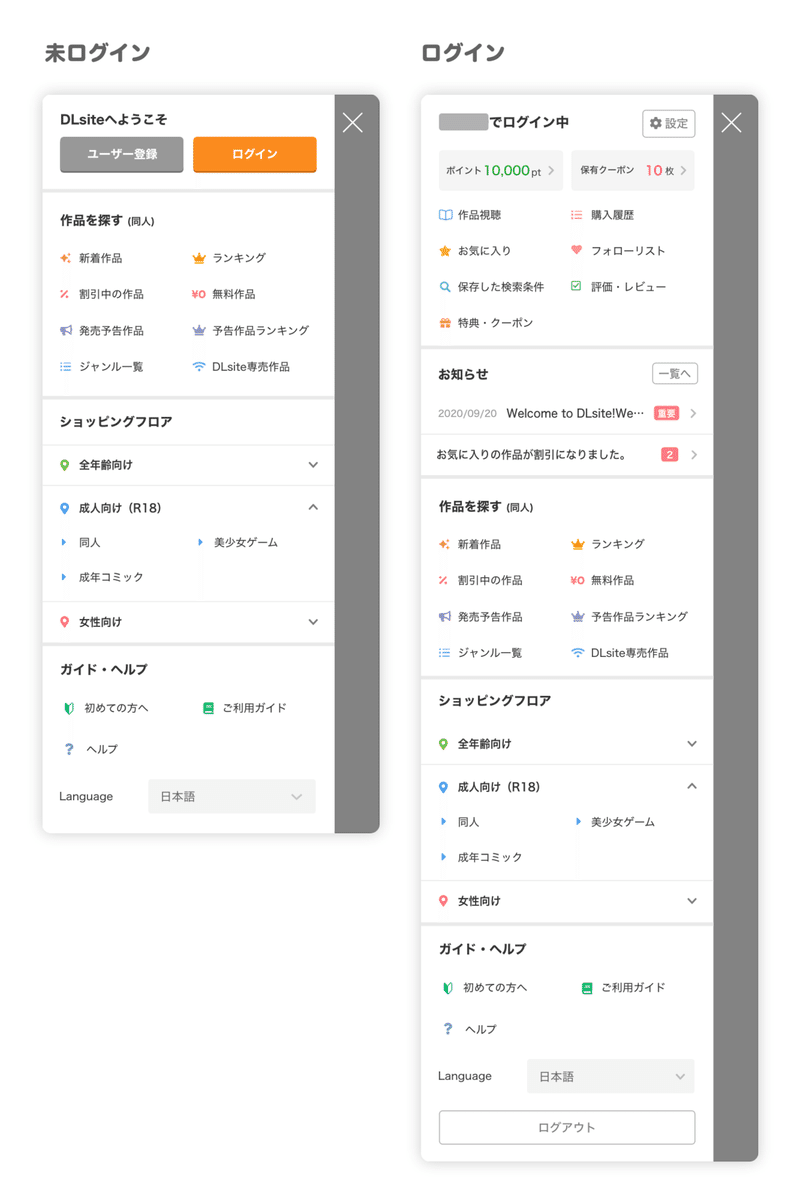Click the 評価・レビュー checkbox icon

coord(576,286)
